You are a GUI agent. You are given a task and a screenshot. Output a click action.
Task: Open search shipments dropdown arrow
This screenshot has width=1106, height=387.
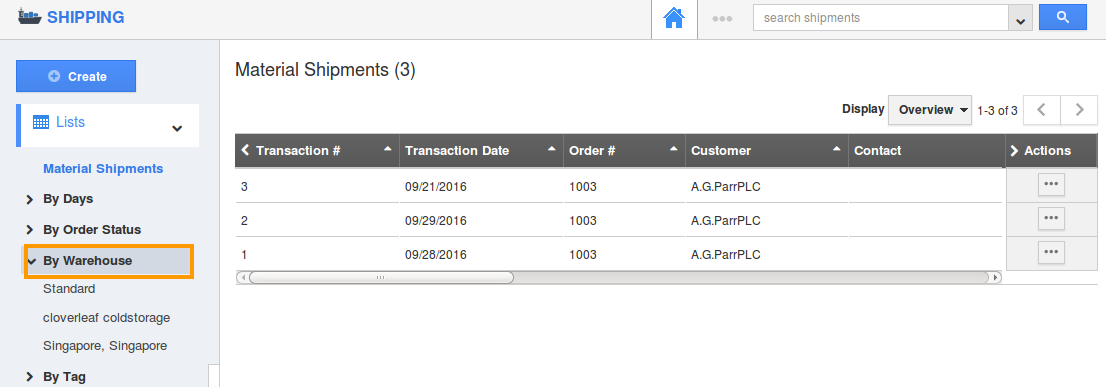click(1020, 19)
